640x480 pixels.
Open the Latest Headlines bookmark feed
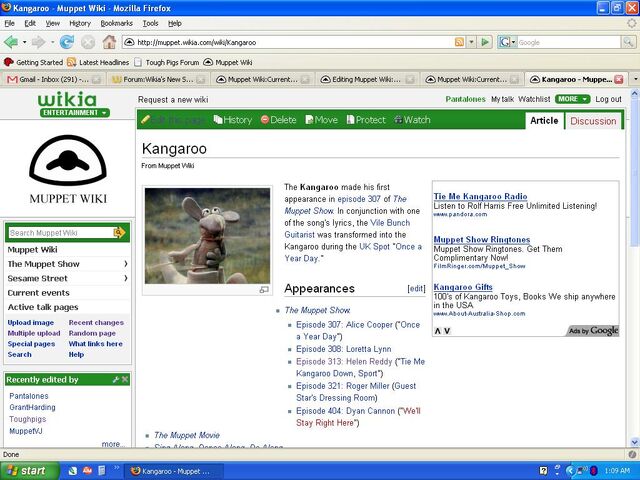click(98, 62)
